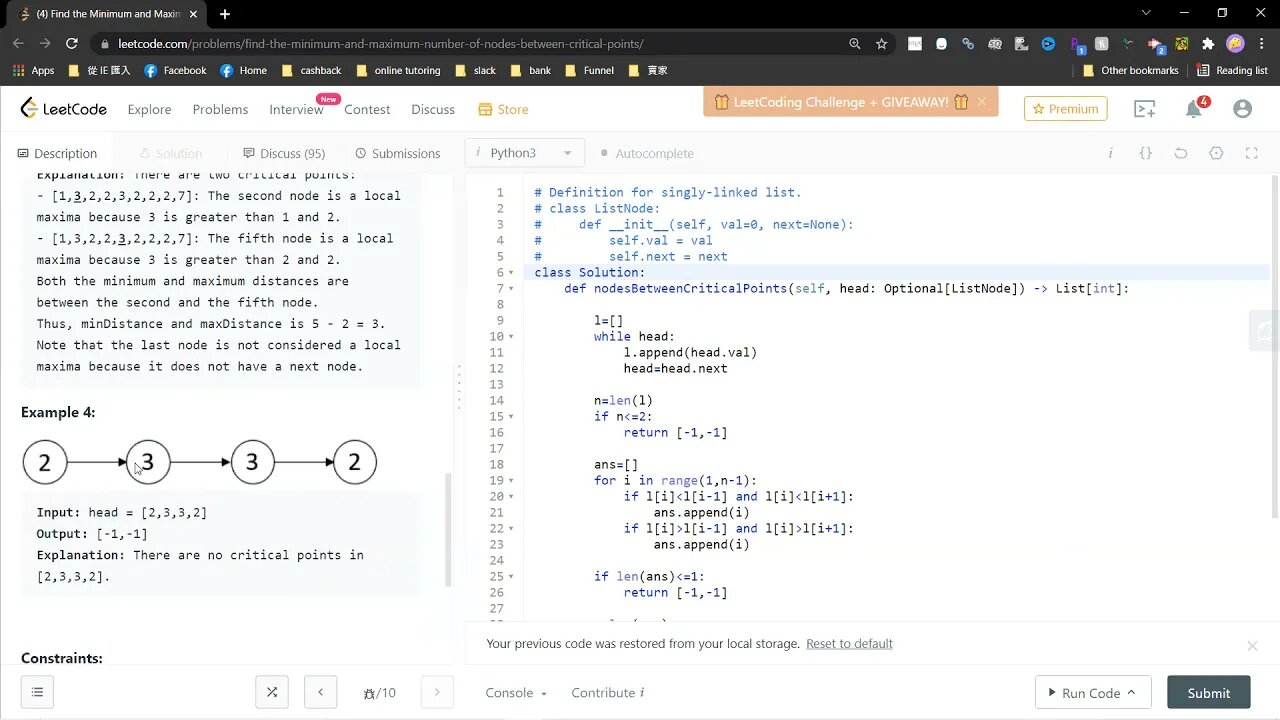Go to previous problem arrow
This screenshot has width=1280, height=720.
[x=320, y=692]
